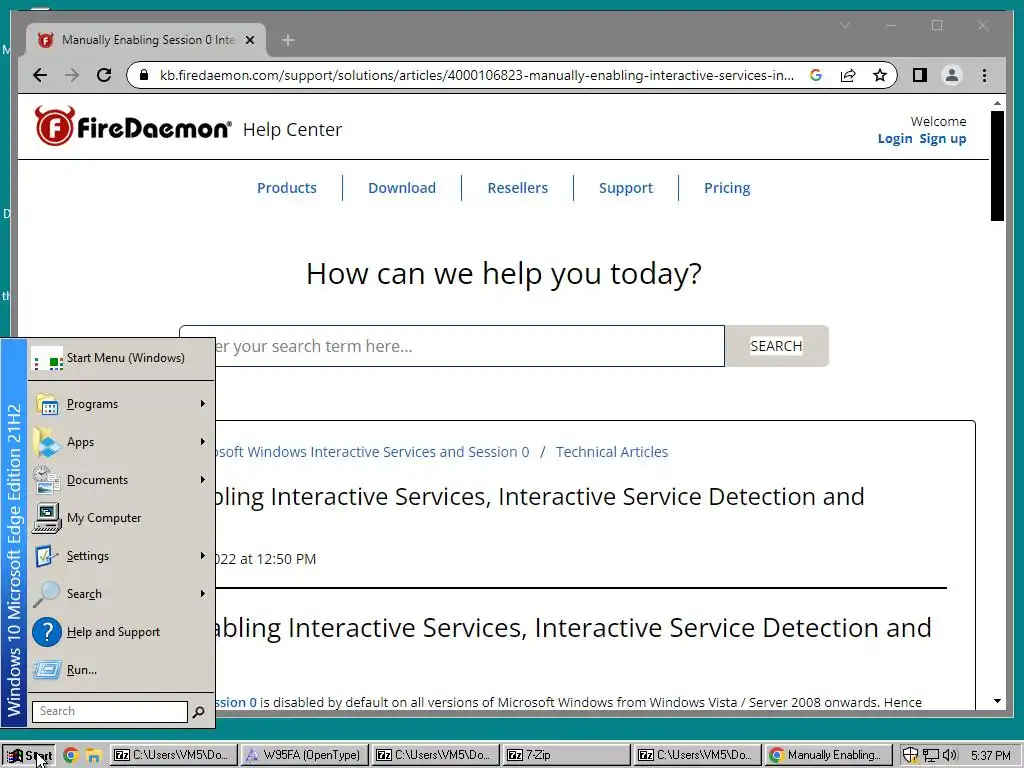Expand Search submenu arrow
Image resolution: width=1024 pixels, height=768 pixels.
(x=203, y=593)
